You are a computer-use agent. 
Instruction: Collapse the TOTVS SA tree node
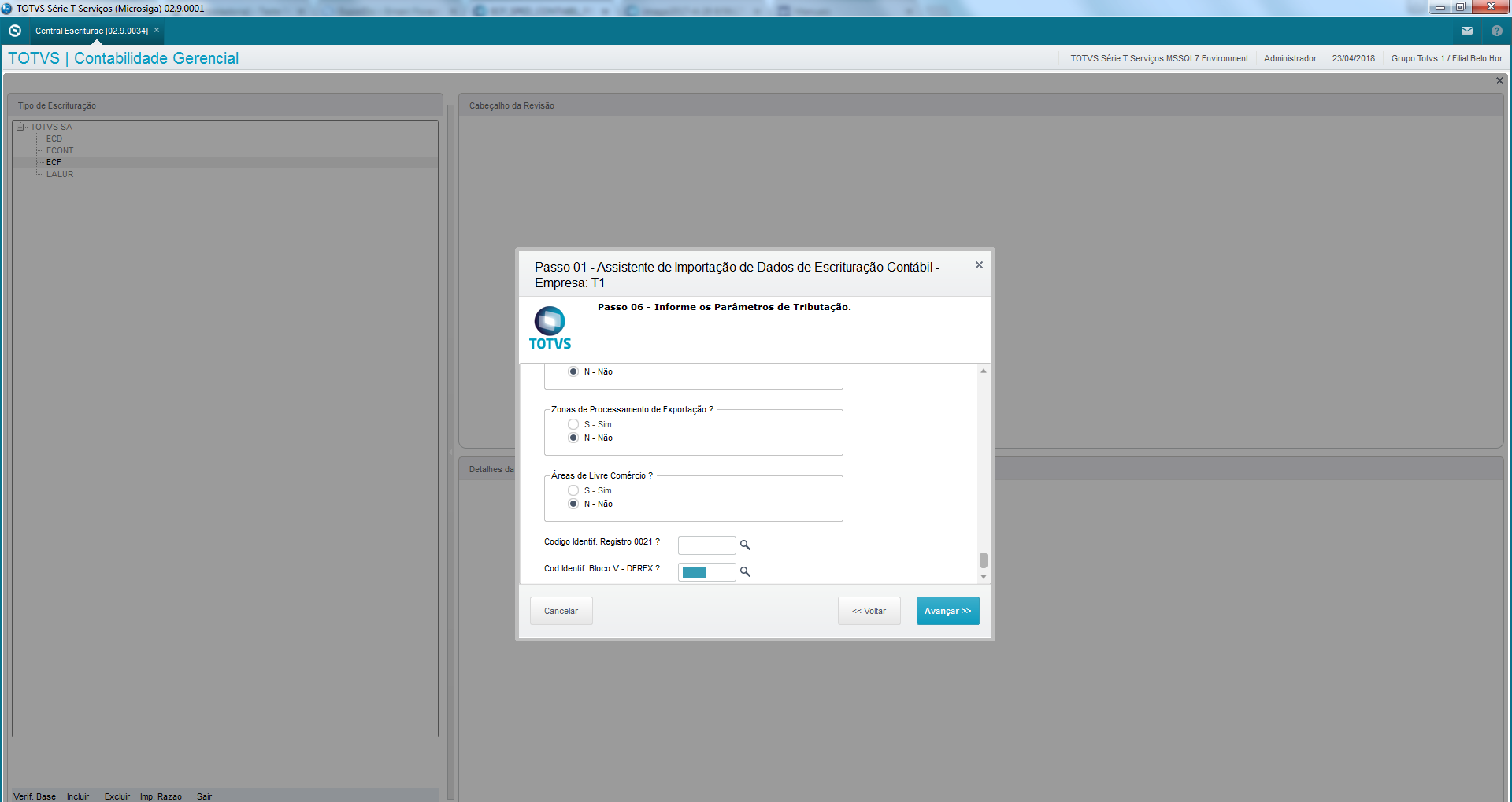point(20,127)
